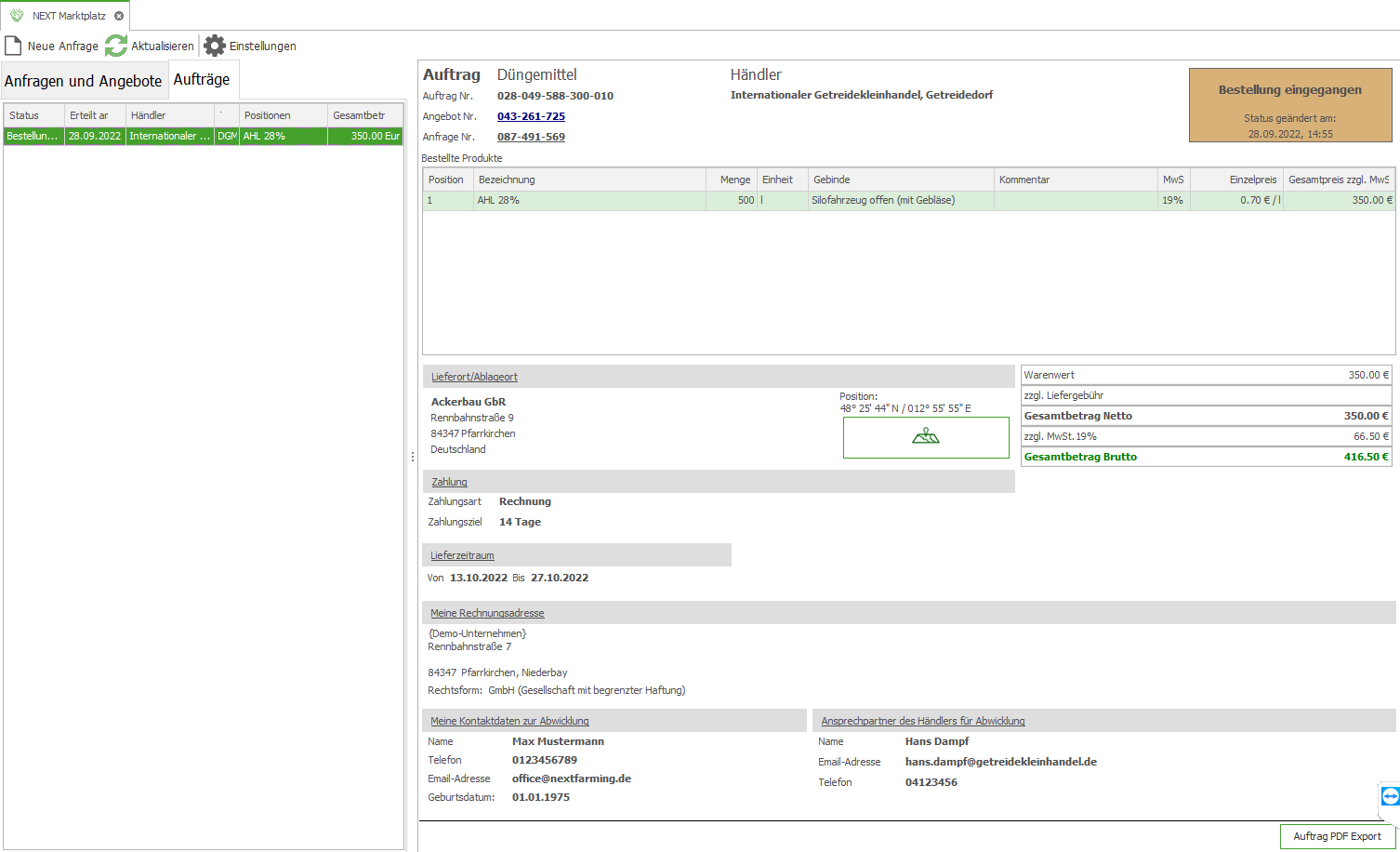Open Einstellungen via the gear icon
Viewport: 1400px width, 852px height.
pos(215,46)
